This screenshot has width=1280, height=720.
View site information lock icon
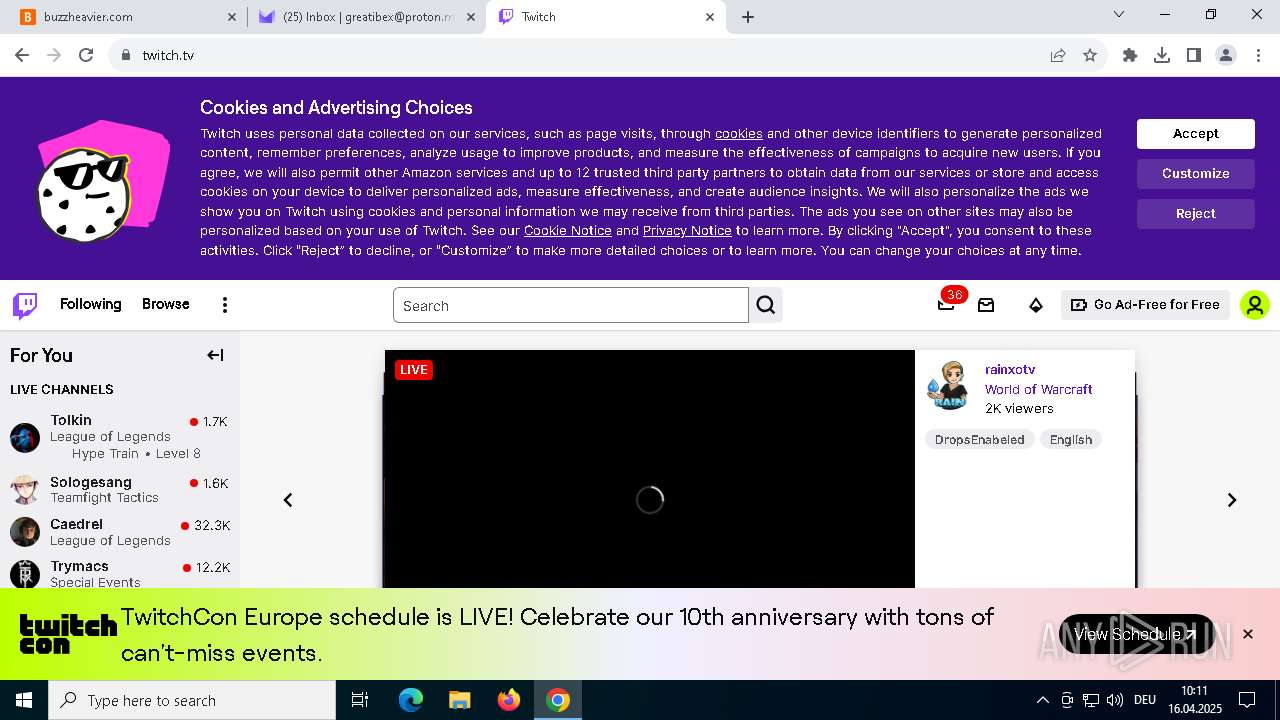125,55
